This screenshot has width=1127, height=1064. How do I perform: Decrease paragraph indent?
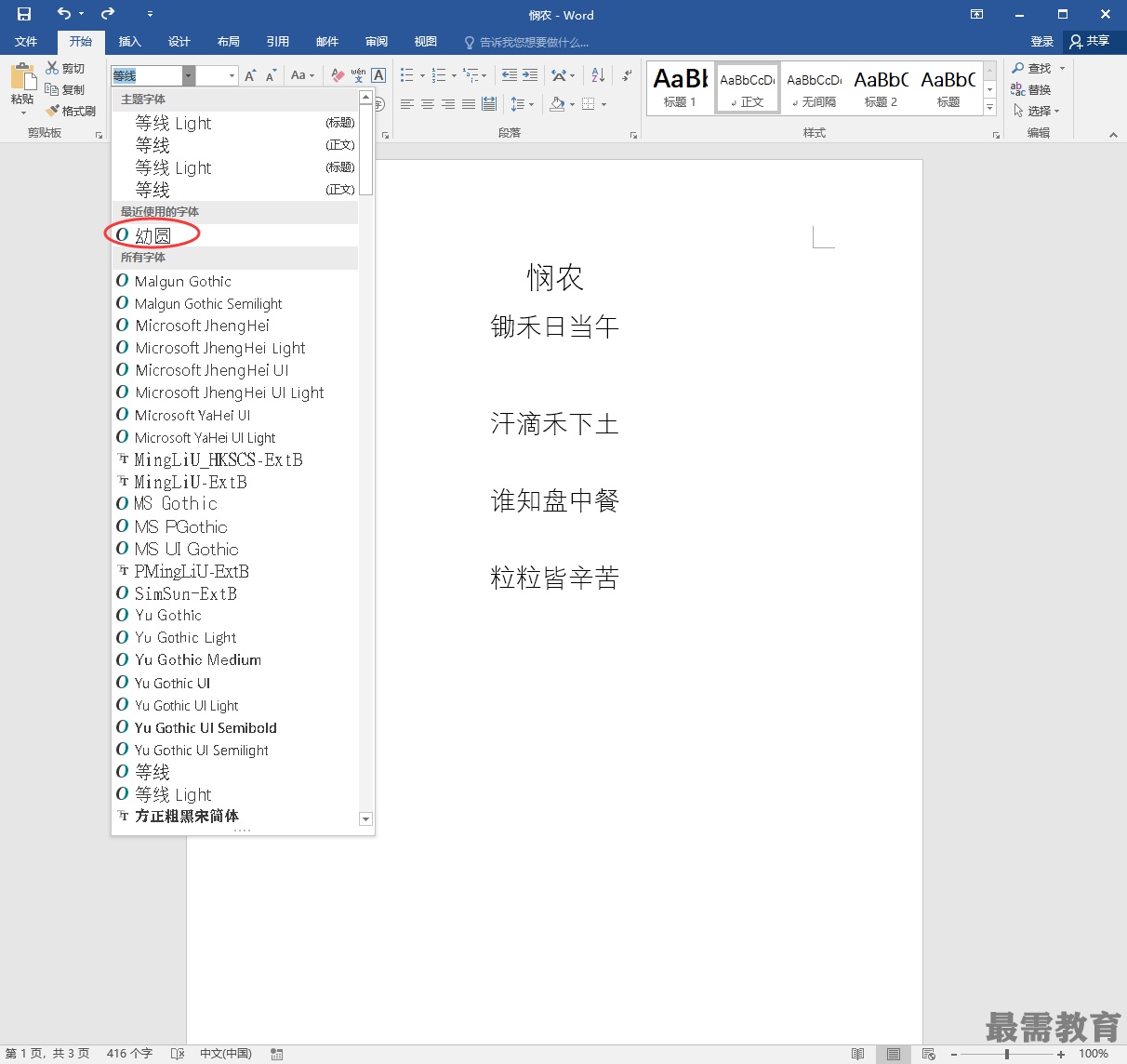click(x=509, y=75)
